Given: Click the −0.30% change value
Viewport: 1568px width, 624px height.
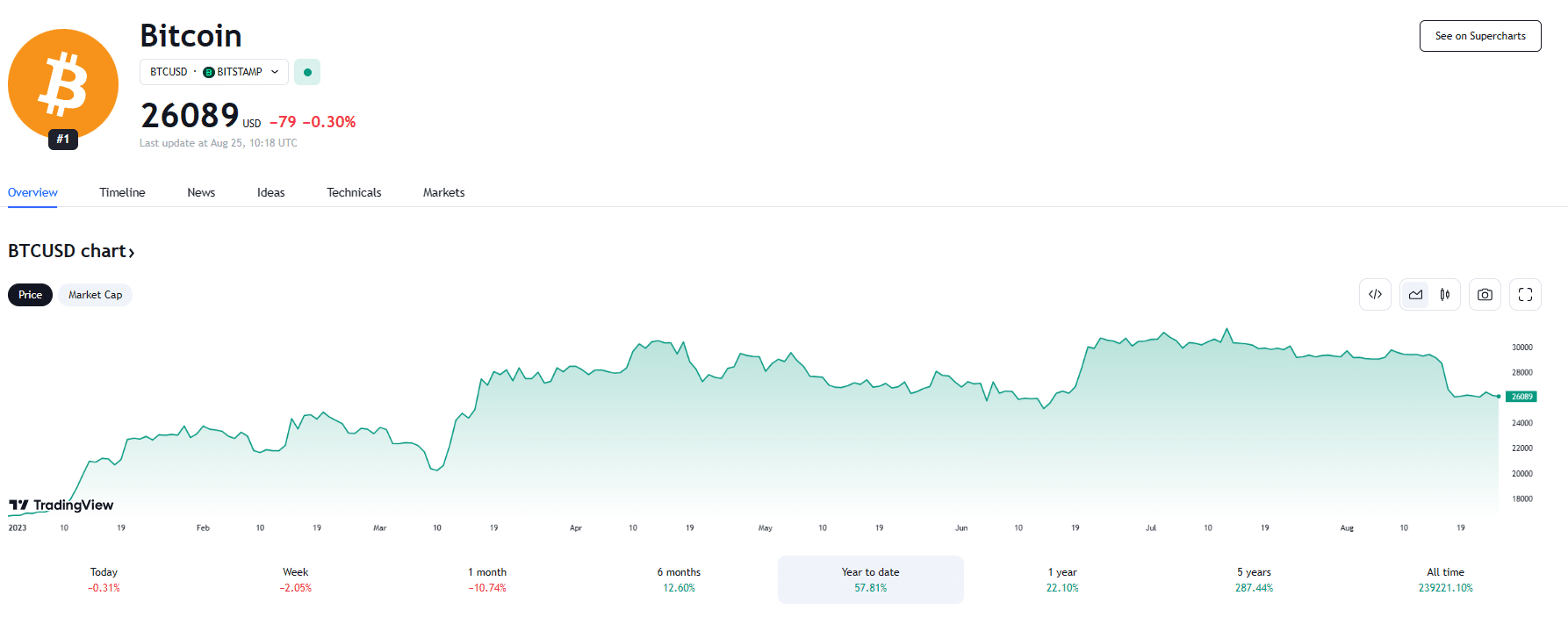Looking at the screenshot, I should point(329,122).
